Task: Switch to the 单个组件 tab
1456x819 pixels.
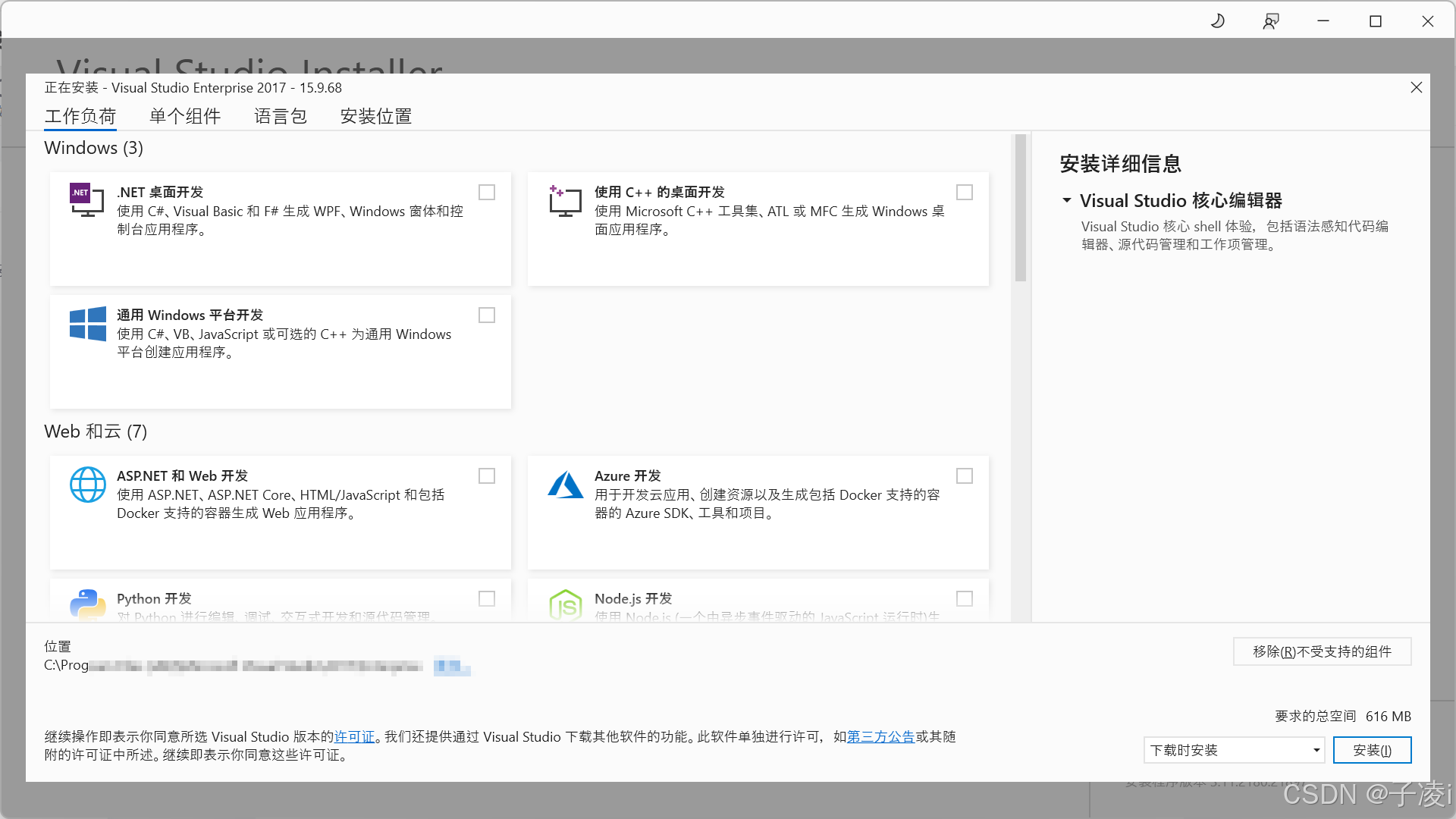Action: [x=185, y=116]
